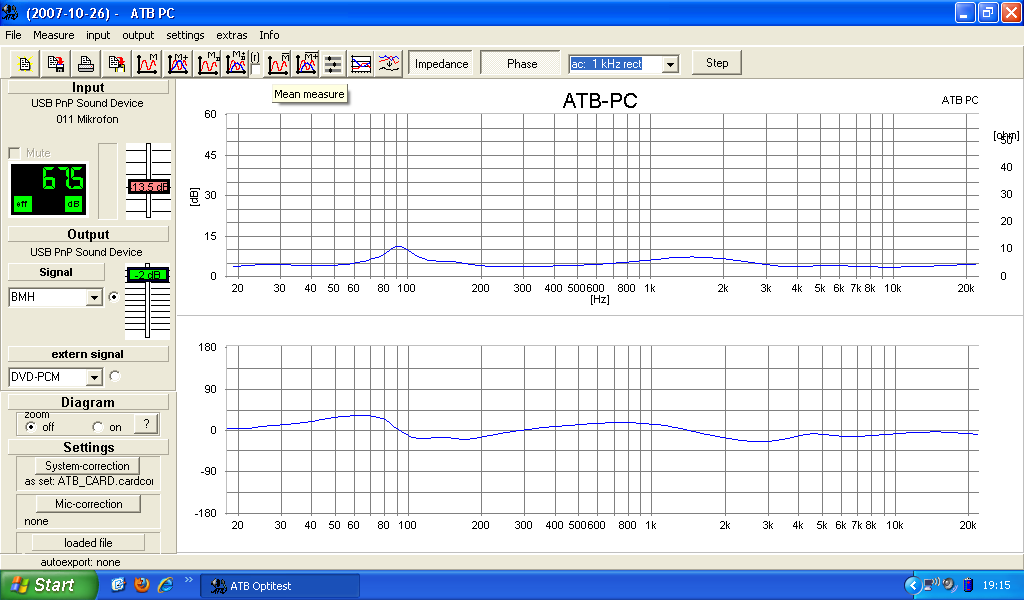Image resolution: width=1024 pixels, height=600 pixels.
Task: Open the settings menu
Action: pos(185,35)
